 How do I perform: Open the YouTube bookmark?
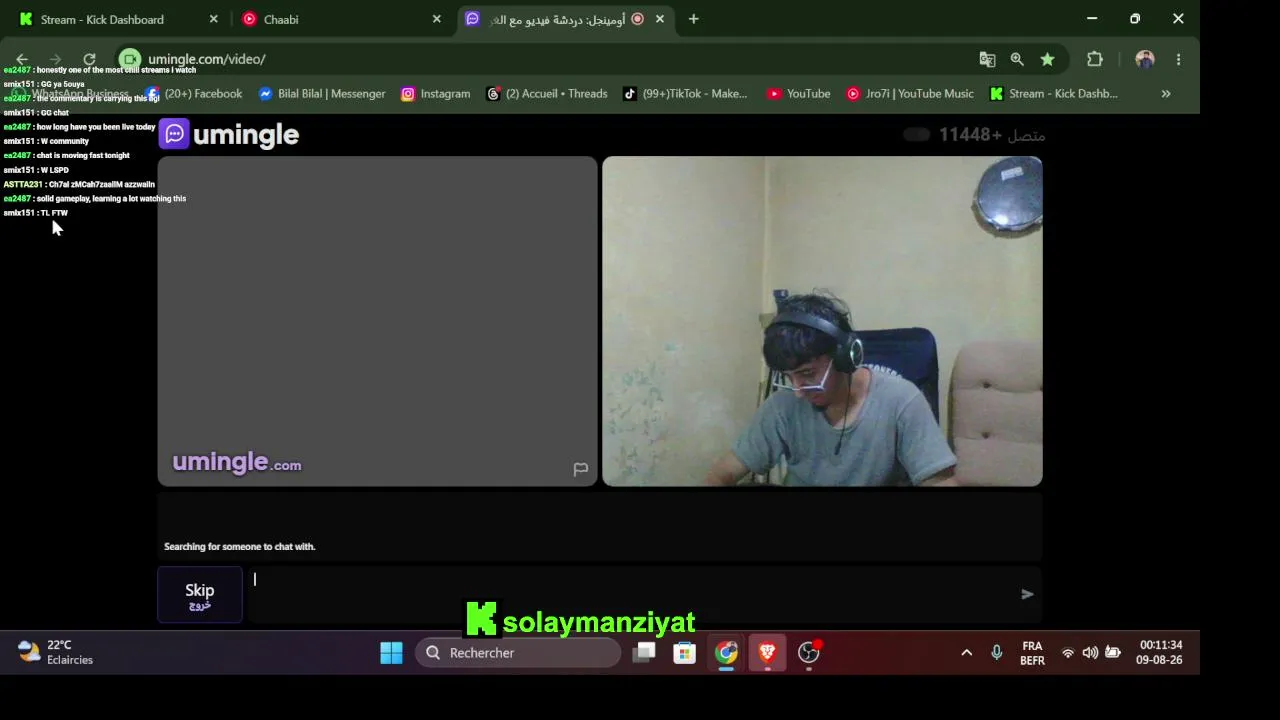click(798, 93)
